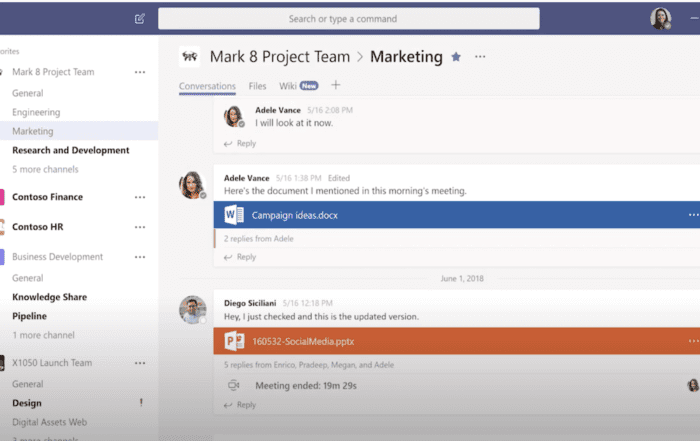The width and height of the screenshot is (700, 441).
Task: Switch to the Files tab
Action: click(x=257, y=86)
